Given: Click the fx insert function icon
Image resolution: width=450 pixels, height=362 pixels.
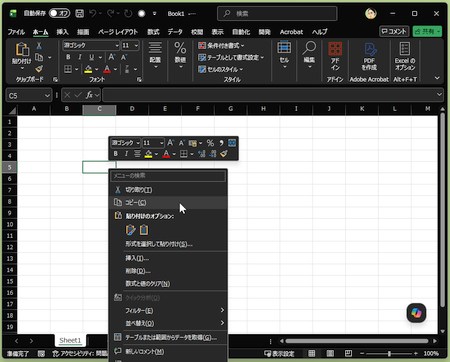Looking at the screenshot, I should pyautogui.click(x=89, y=95).
